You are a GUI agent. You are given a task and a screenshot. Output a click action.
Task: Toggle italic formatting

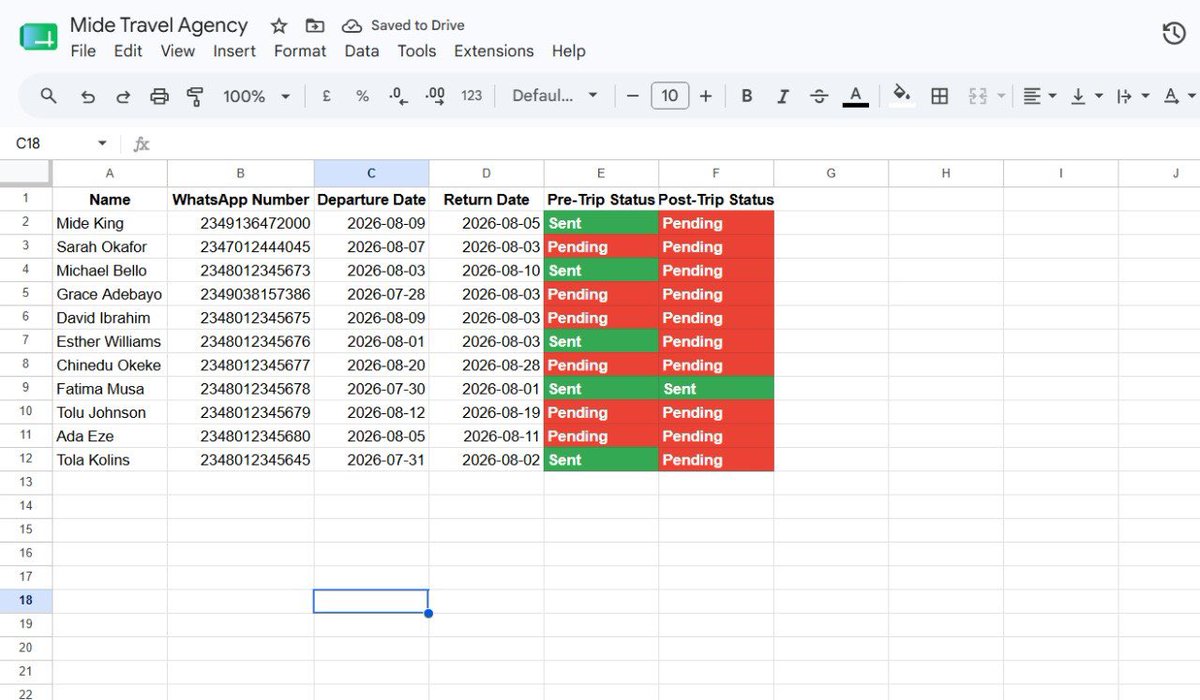[x=783, y=96]
